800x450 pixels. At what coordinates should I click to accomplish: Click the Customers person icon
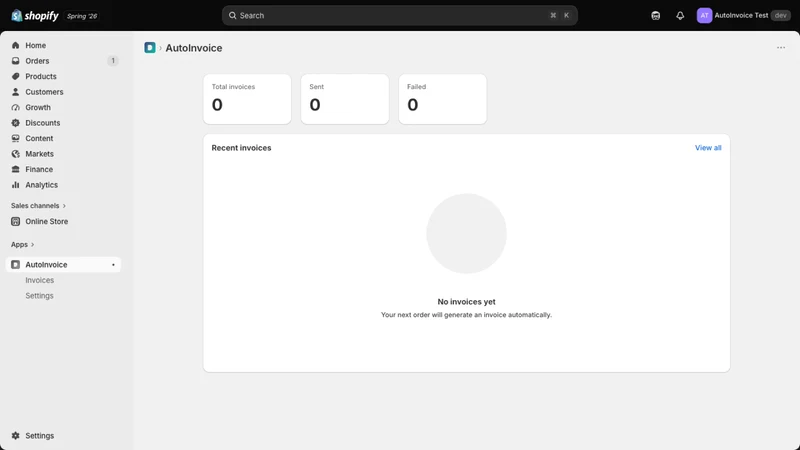pos(15,92)
